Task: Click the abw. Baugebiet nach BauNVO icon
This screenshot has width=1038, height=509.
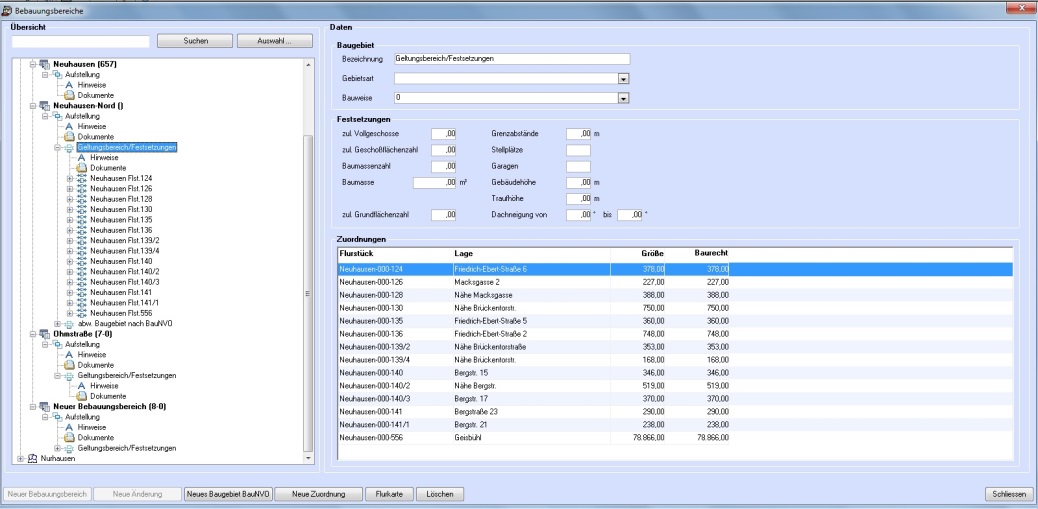Action: coord(70,323)
